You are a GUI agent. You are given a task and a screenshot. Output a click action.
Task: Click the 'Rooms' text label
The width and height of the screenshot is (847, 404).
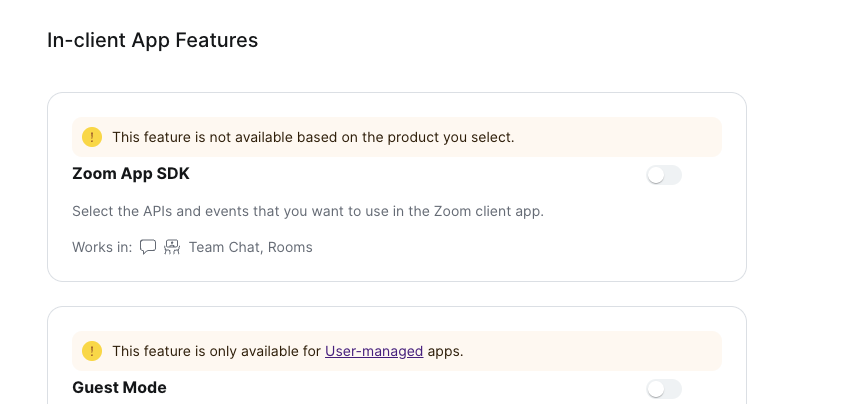tap(291, 247)
